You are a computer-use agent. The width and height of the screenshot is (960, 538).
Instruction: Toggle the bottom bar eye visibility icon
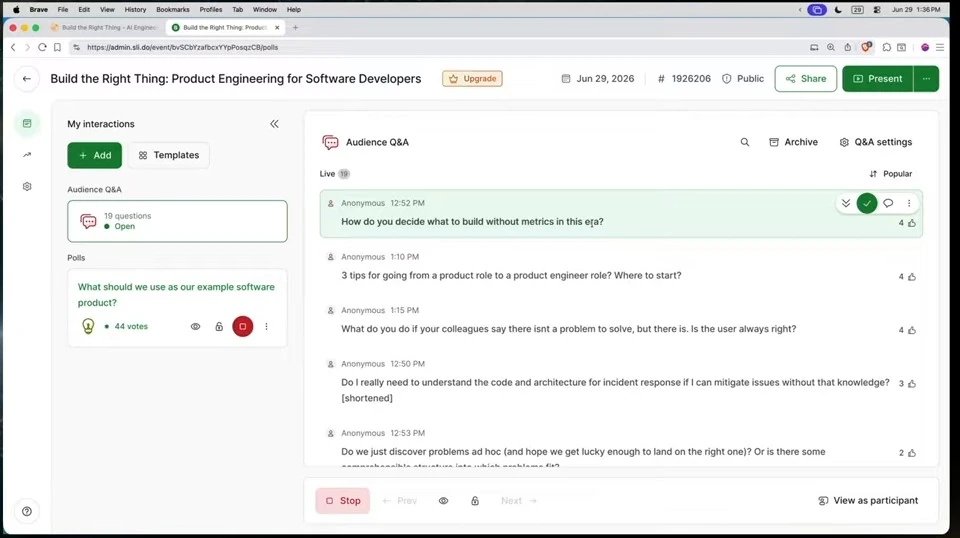[x=443, y=501]
